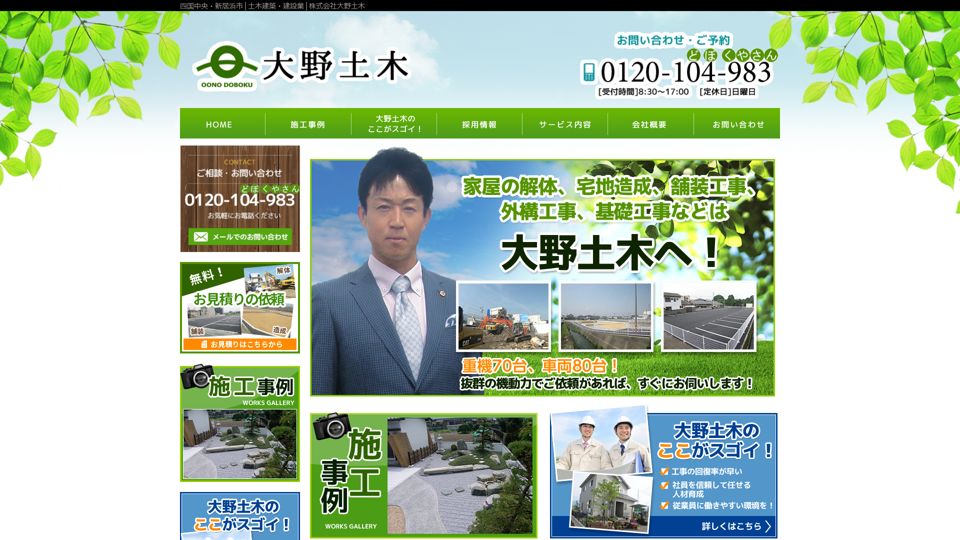Image resolution: width=960 pixels, height=540 pixels.
Task: Click the camera icon on sidebar 施工事例 banner
Action: [x=196, y=376]
